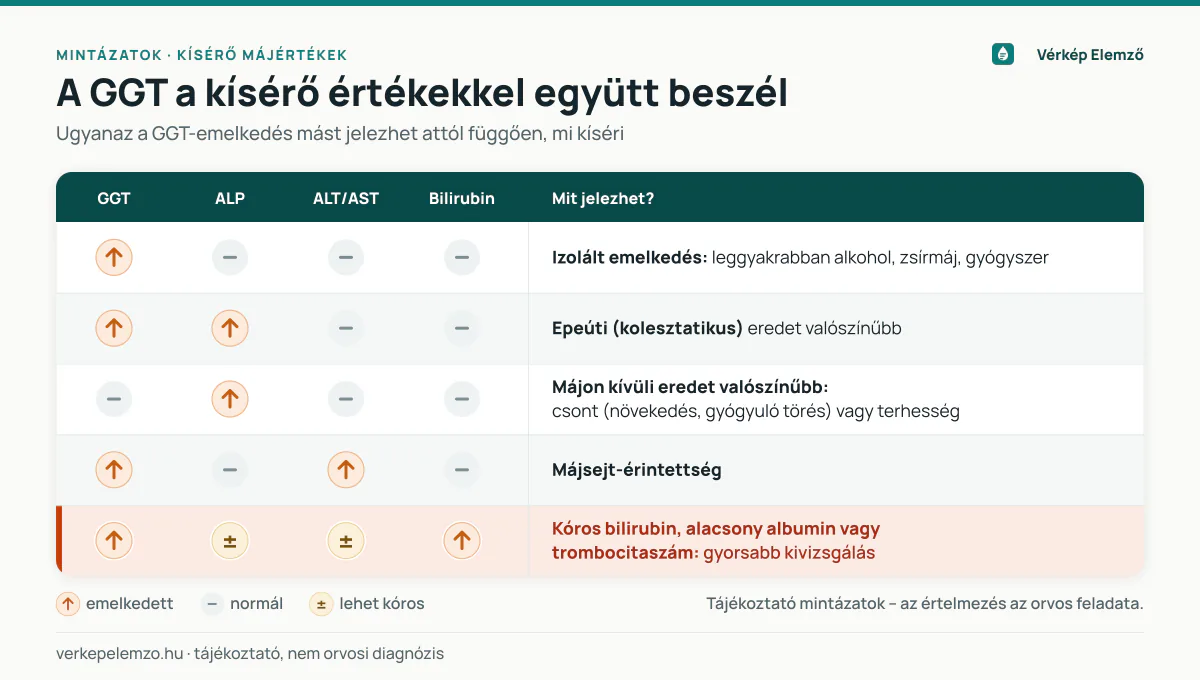1200x680 pixels.
Task: Click the ALP up arrow in the Májon kívüli row
Action: tap(230, 399)
